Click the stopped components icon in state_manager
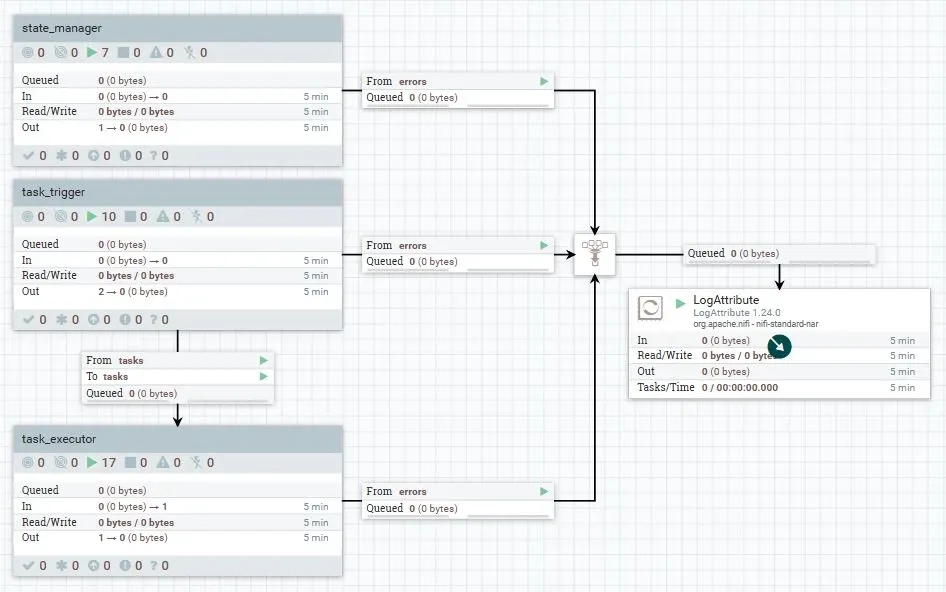Viewport: 946px width, 592px height. (x=123, y=53)
